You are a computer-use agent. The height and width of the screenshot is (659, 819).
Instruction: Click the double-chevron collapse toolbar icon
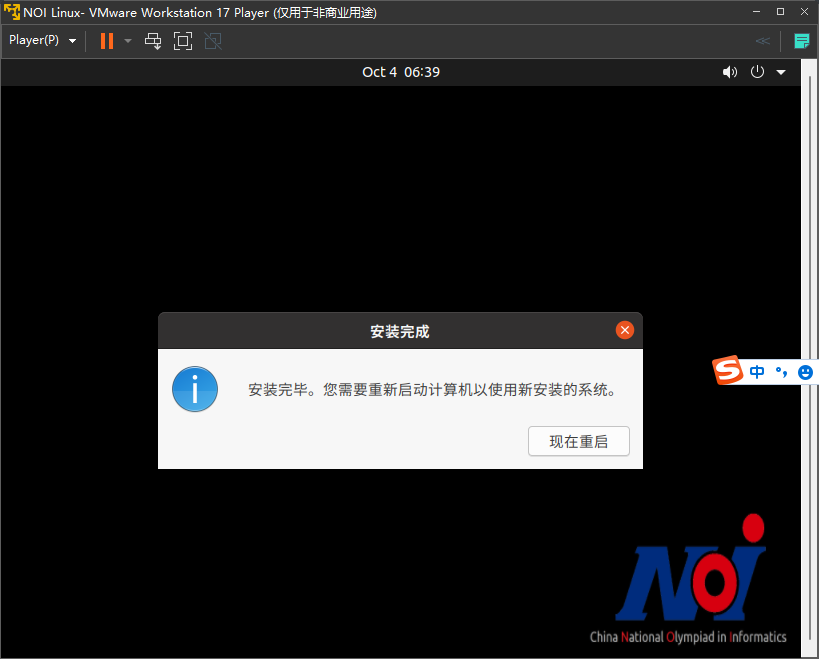pos(763,41)
